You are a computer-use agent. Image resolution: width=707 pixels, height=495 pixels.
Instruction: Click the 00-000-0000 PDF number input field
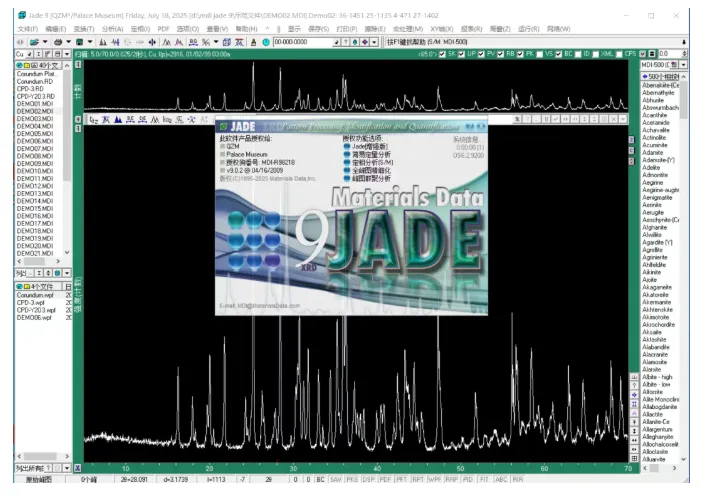click(303, 42)
